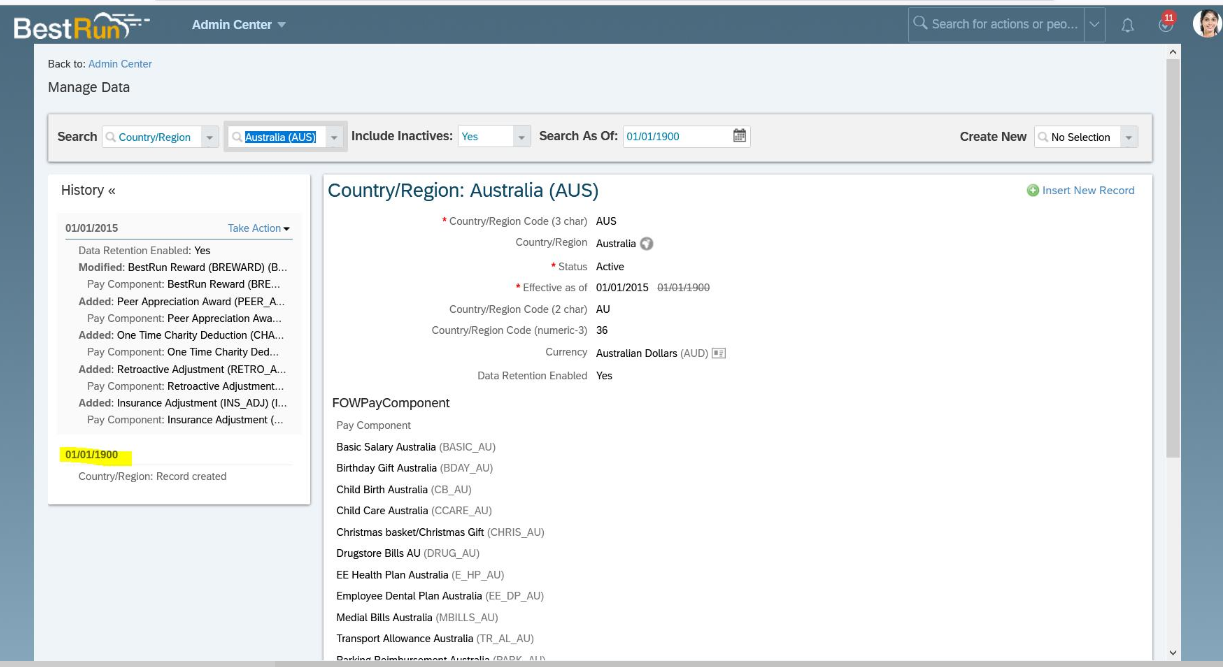Screen dimensions: 1223x667
Task: Click the Country/Region search type field
Action: point(152,137)
